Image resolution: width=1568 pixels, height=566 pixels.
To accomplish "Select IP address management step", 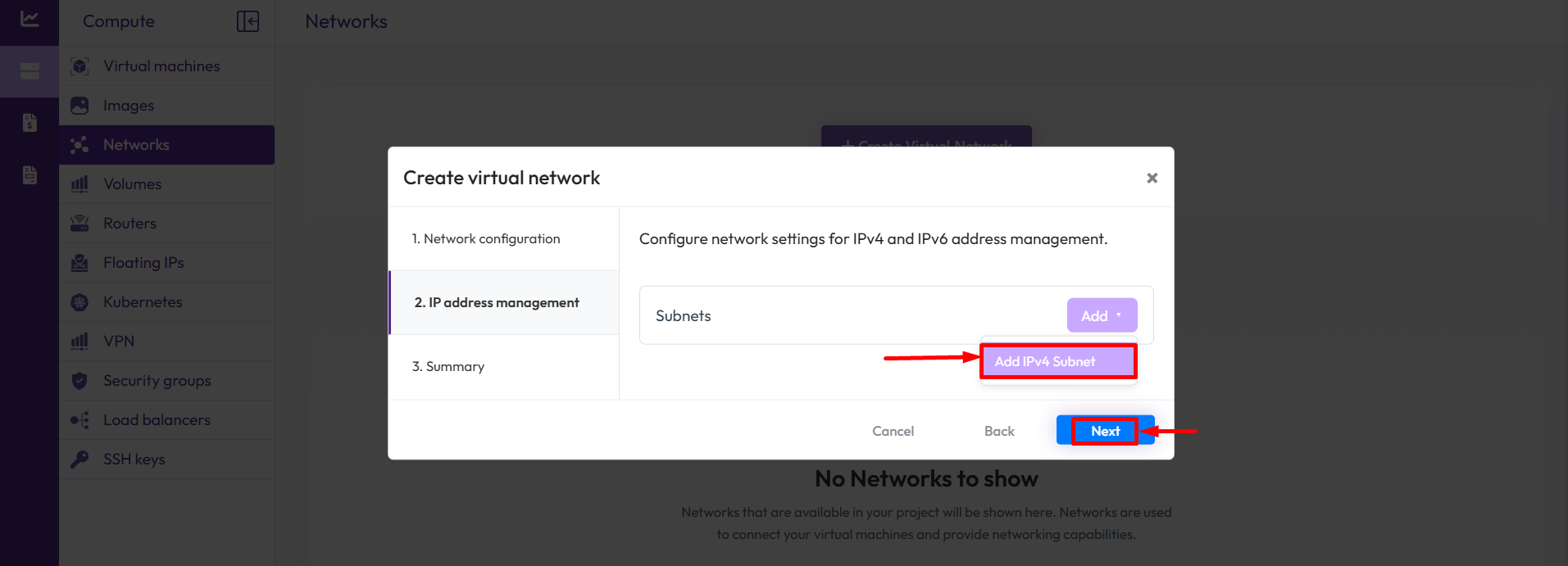I will [497, 302].
